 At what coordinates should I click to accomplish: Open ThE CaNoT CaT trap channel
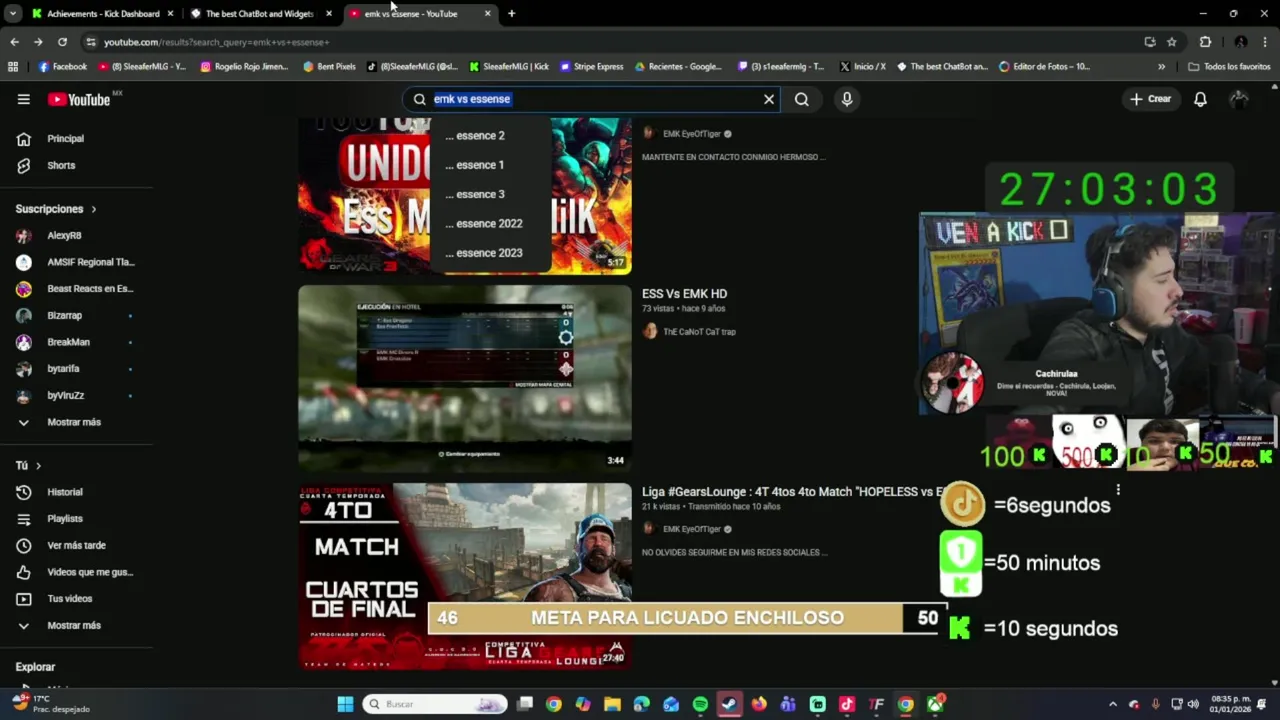pos(699,332)
